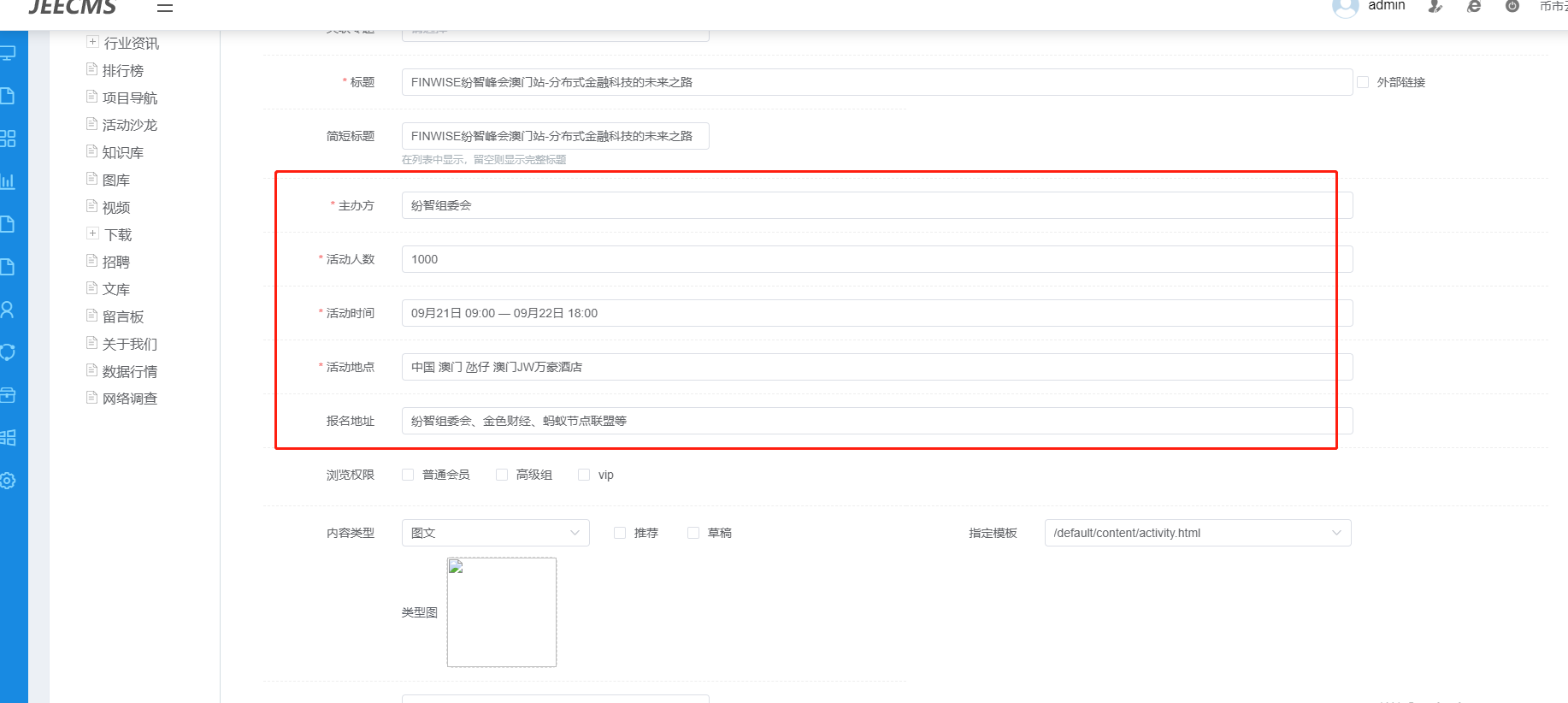This screenshot has height=703, width=1568.
Task: Click the 浏览权限 label
Action: (x=351, y=475)
